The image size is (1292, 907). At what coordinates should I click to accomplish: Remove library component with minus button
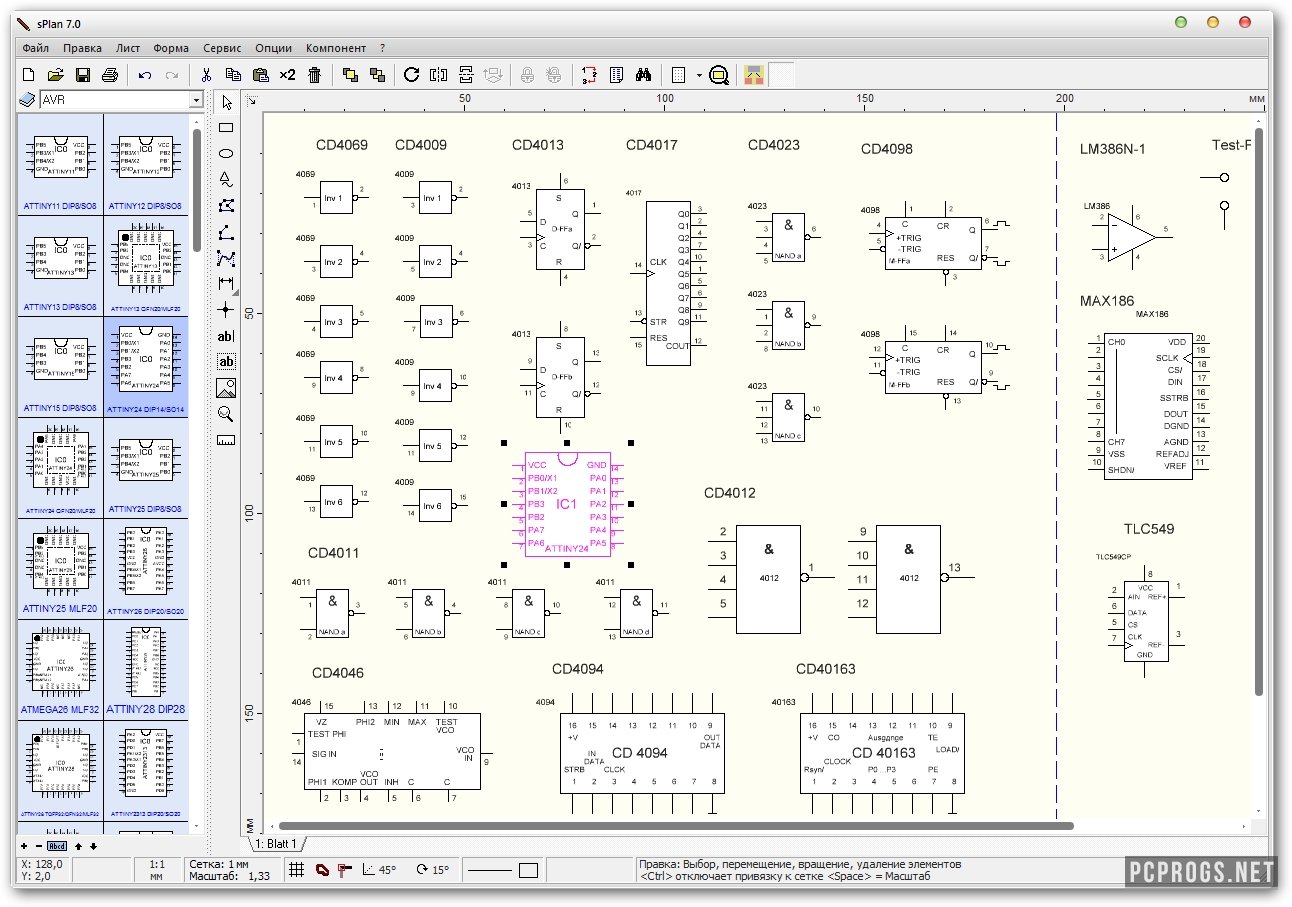click(38, 846)
